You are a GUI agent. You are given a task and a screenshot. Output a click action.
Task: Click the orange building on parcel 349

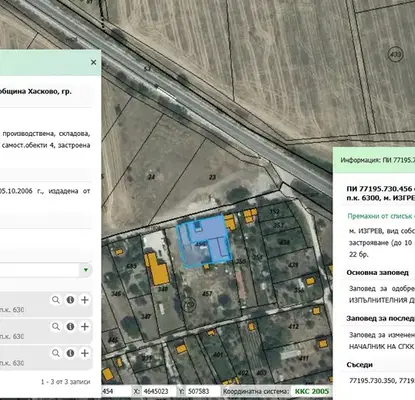(157, 269)
